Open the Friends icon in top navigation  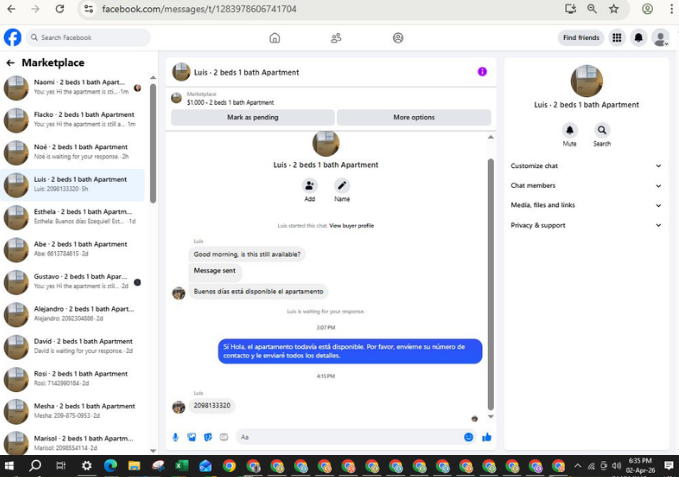tap(336, 38)
